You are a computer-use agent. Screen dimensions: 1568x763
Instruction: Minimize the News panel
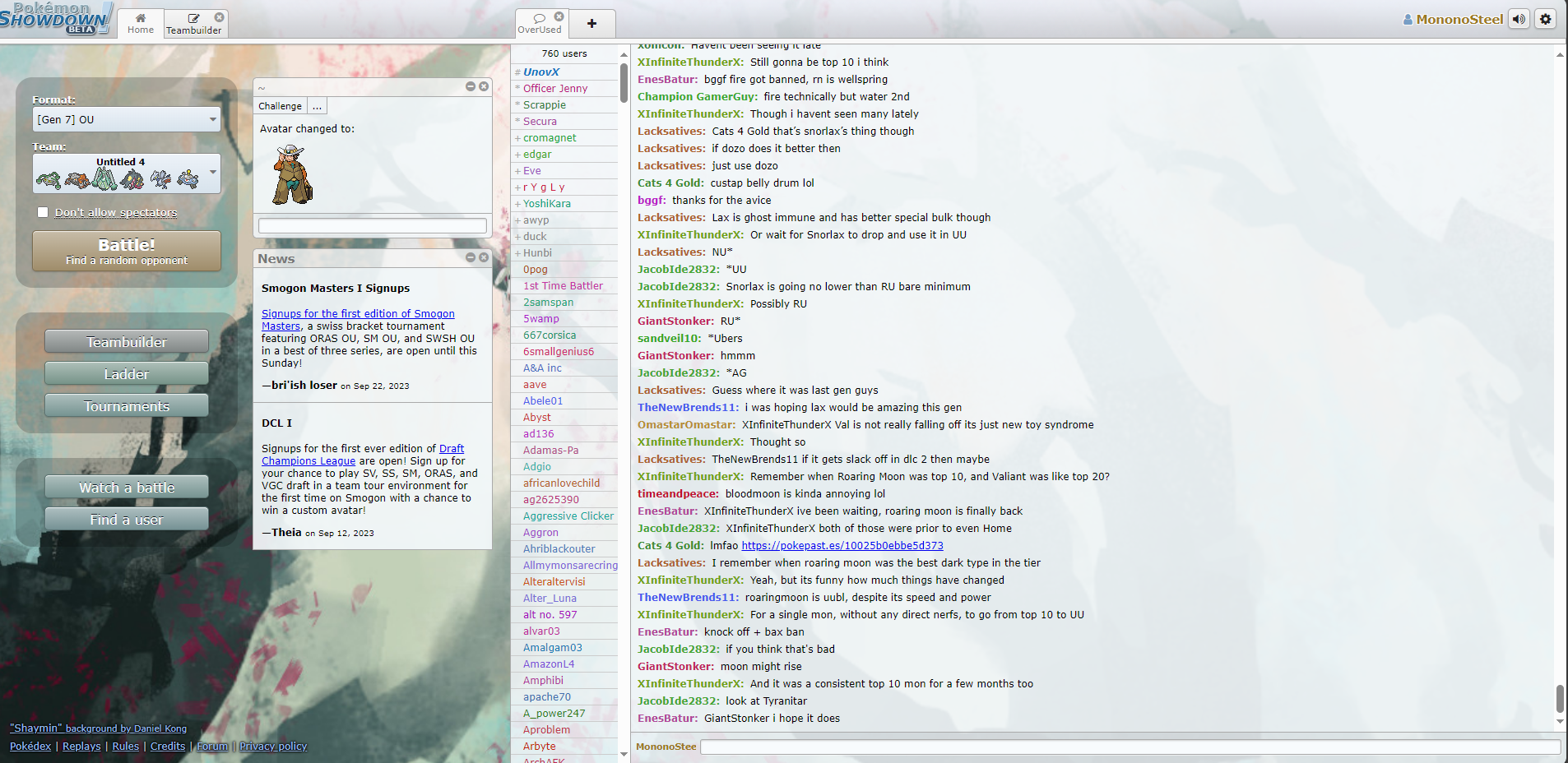pyautogui.click(x=471, y=257)
